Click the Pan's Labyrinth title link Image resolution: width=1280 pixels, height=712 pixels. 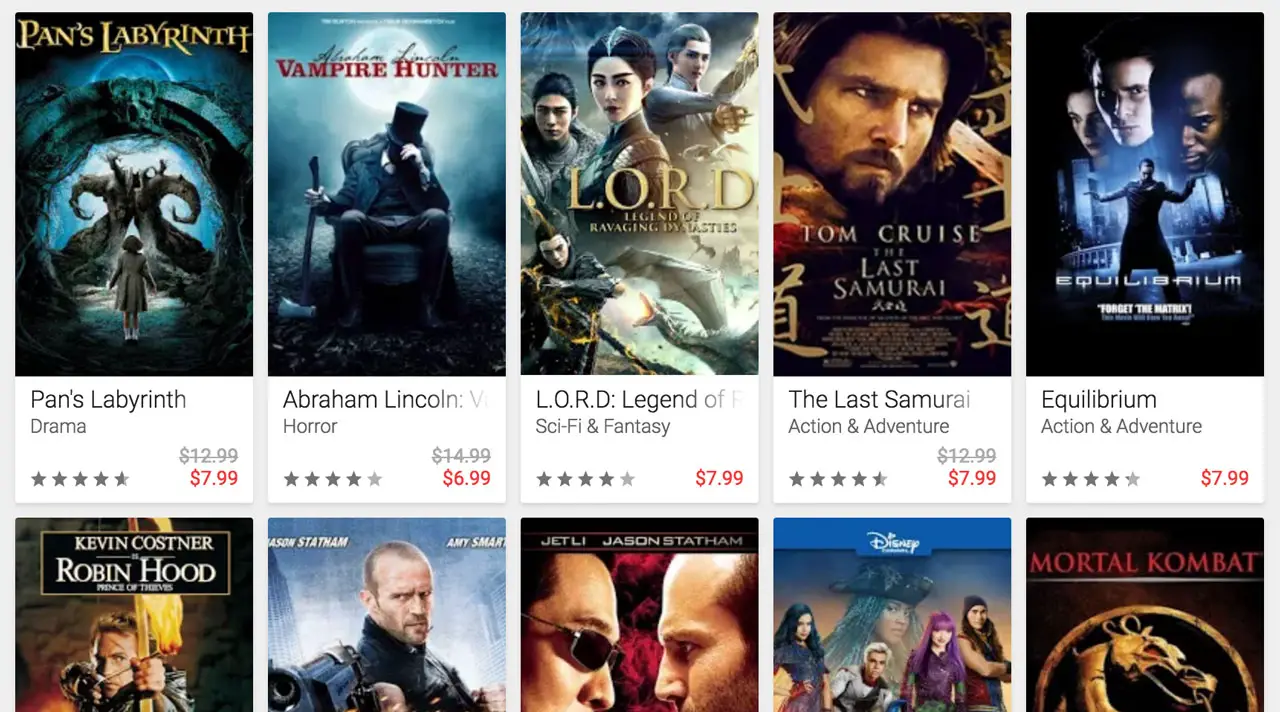[x=108, y=400]
